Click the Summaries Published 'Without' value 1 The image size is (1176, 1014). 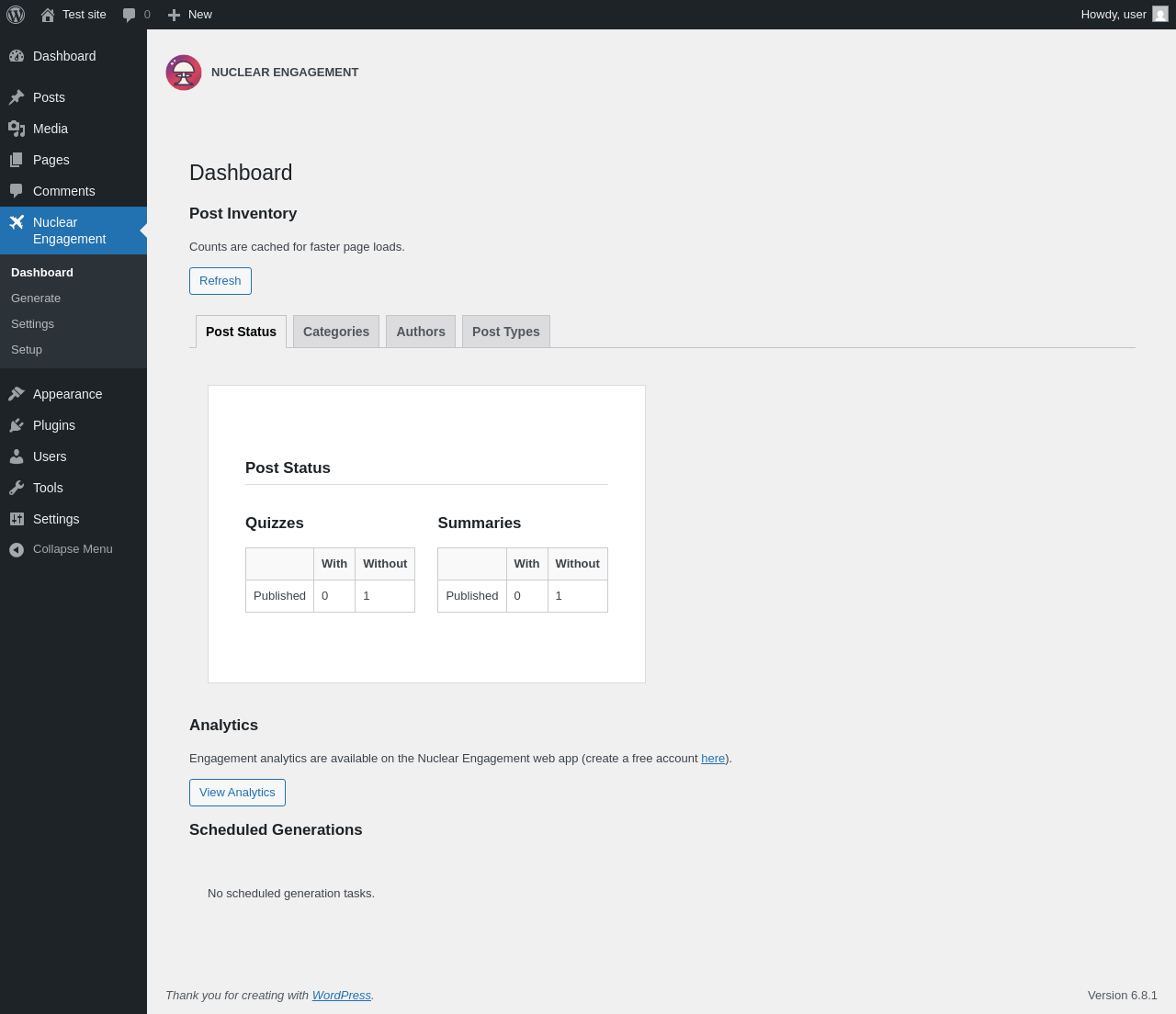(578, 596)
